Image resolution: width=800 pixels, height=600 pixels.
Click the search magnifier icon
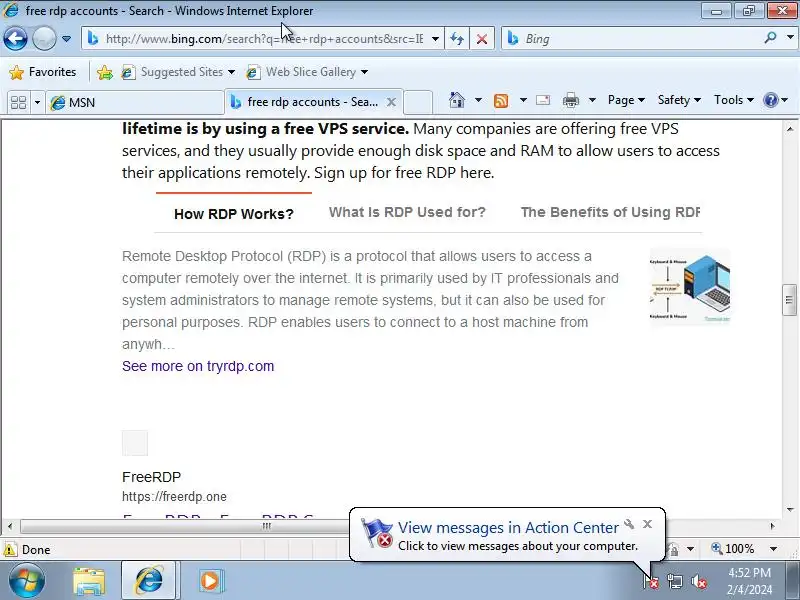coord(770,38)
